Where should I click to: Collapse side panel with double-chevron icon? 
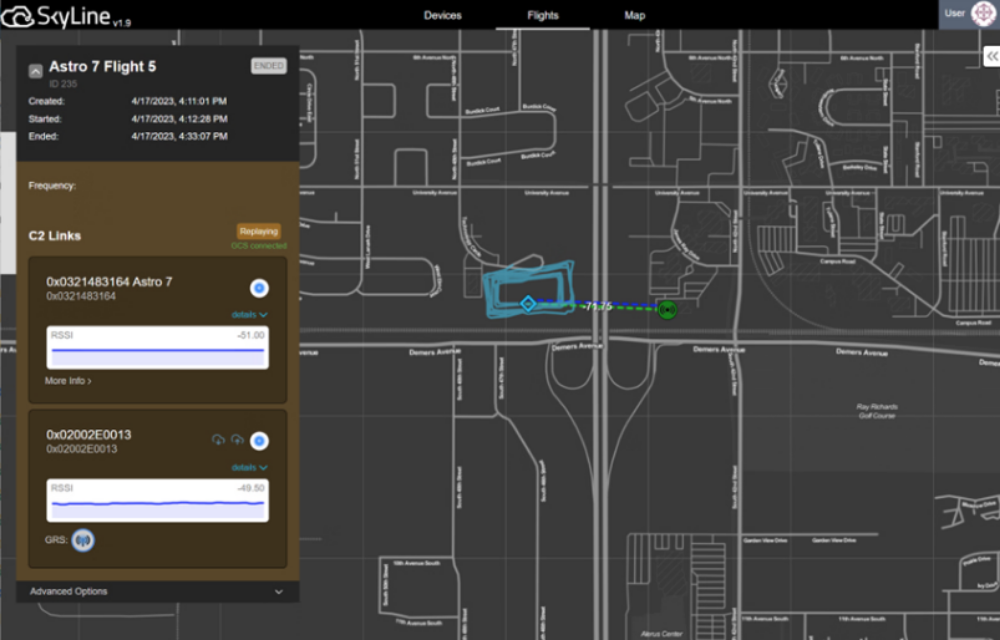pyautogui.click(x=991, y=58)
